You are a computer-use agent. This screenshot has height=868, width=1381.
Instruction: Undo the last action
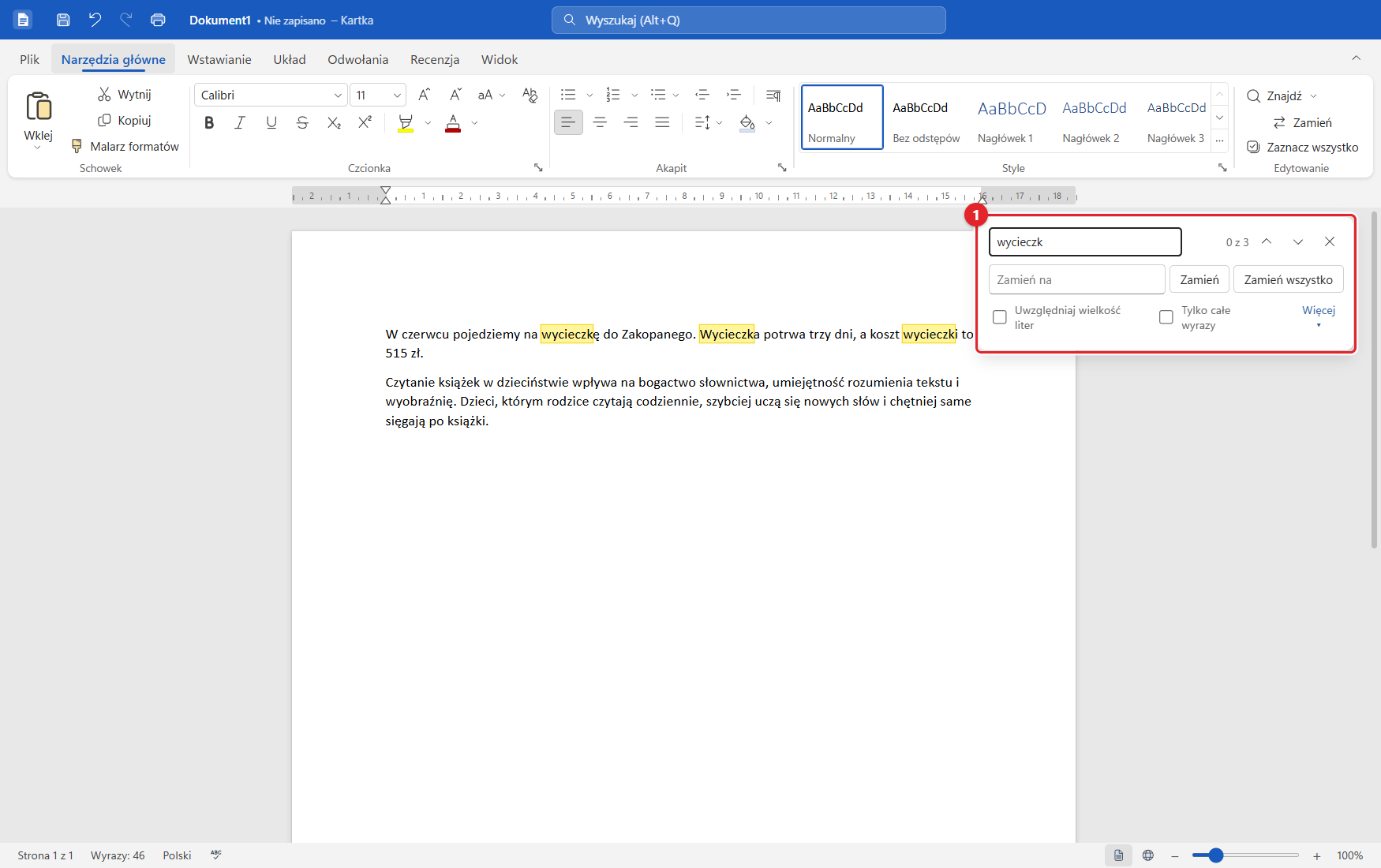point(95,20)
